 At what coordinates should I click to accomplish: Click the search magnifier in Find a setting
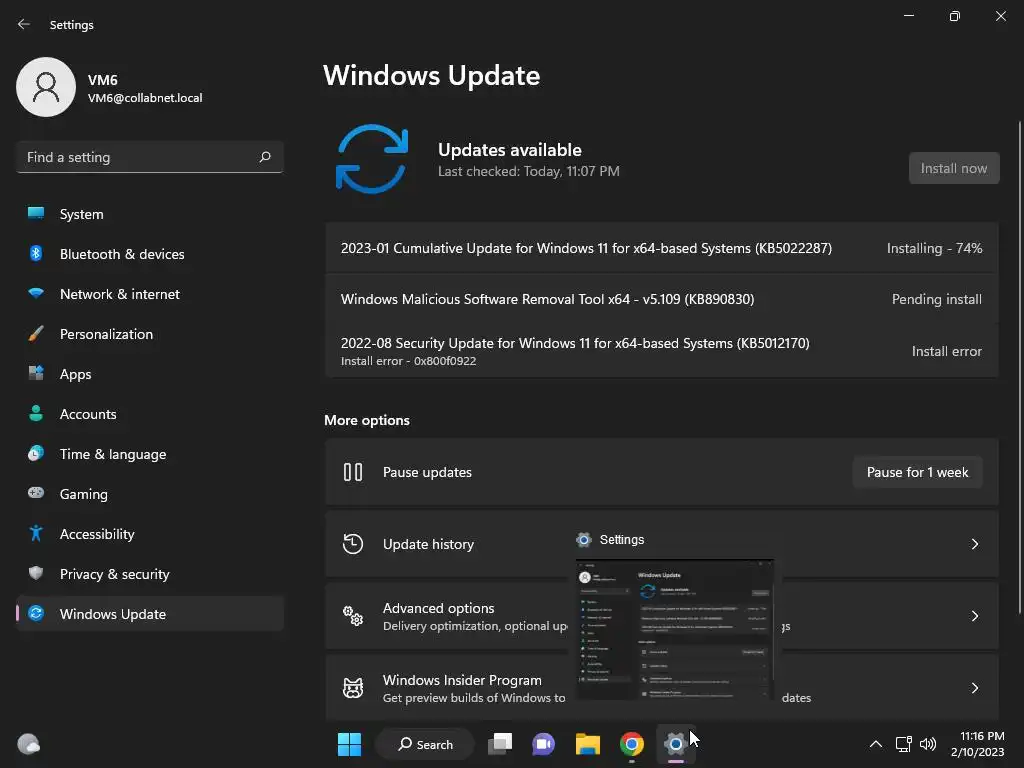pyautogui.click(x=264, y=157)
